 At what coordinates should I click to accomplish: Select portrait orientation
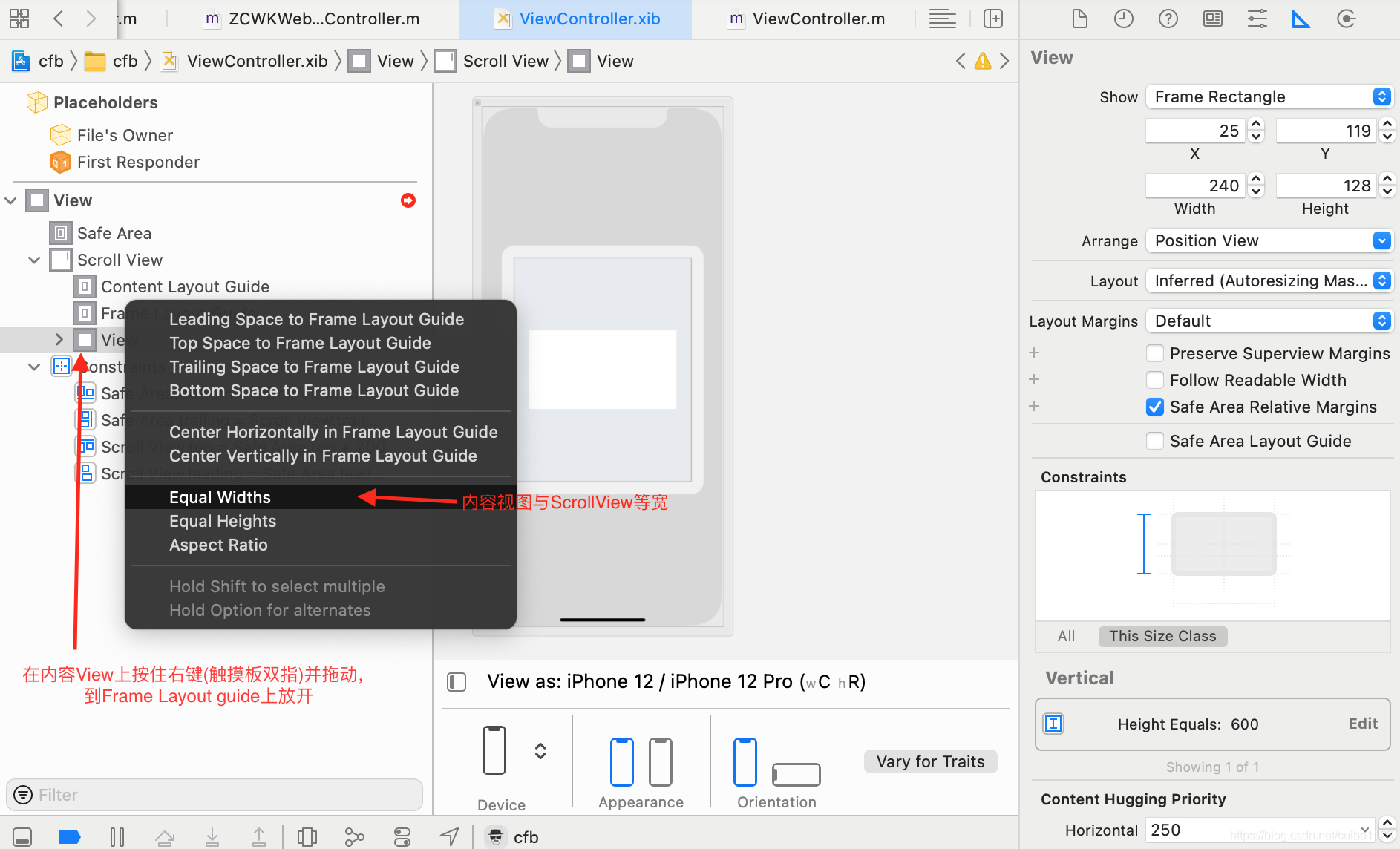tap(745, 761)
